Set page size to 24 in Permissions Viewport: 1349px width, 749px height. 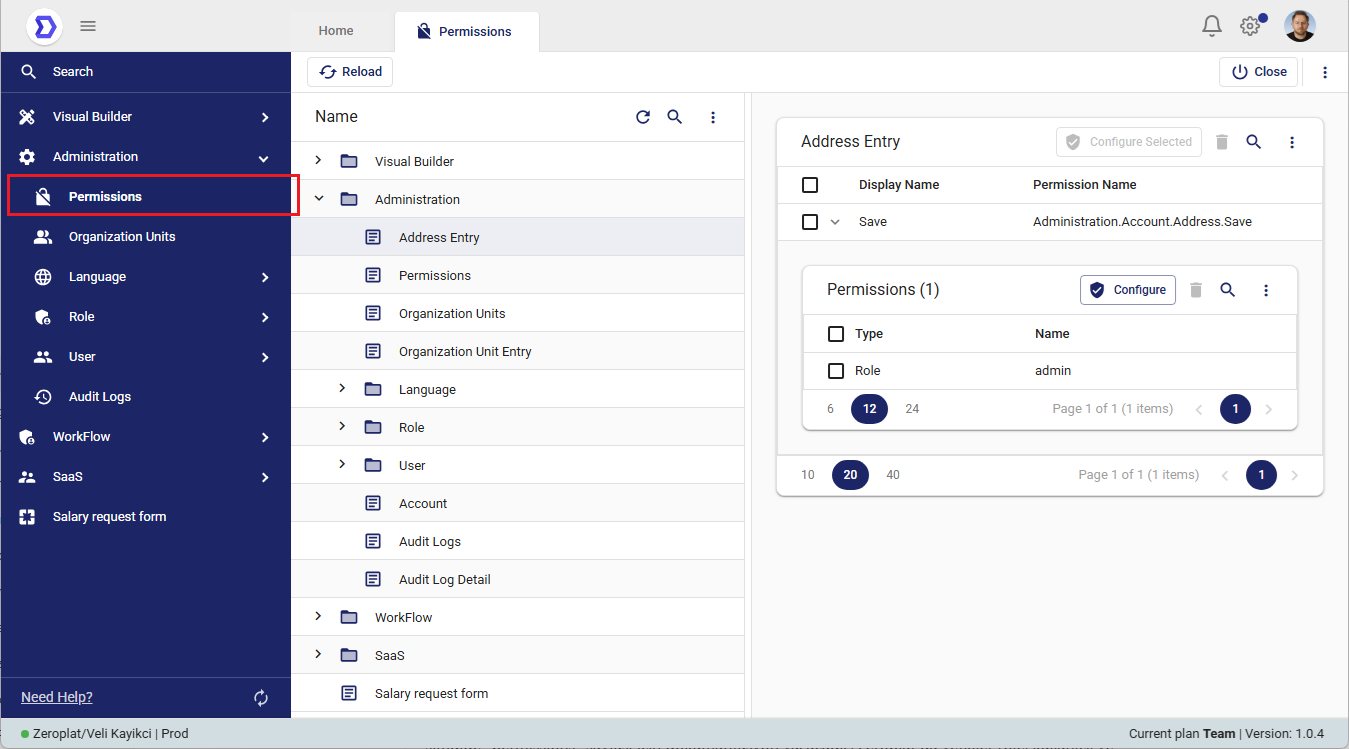[x=912, y=409]
